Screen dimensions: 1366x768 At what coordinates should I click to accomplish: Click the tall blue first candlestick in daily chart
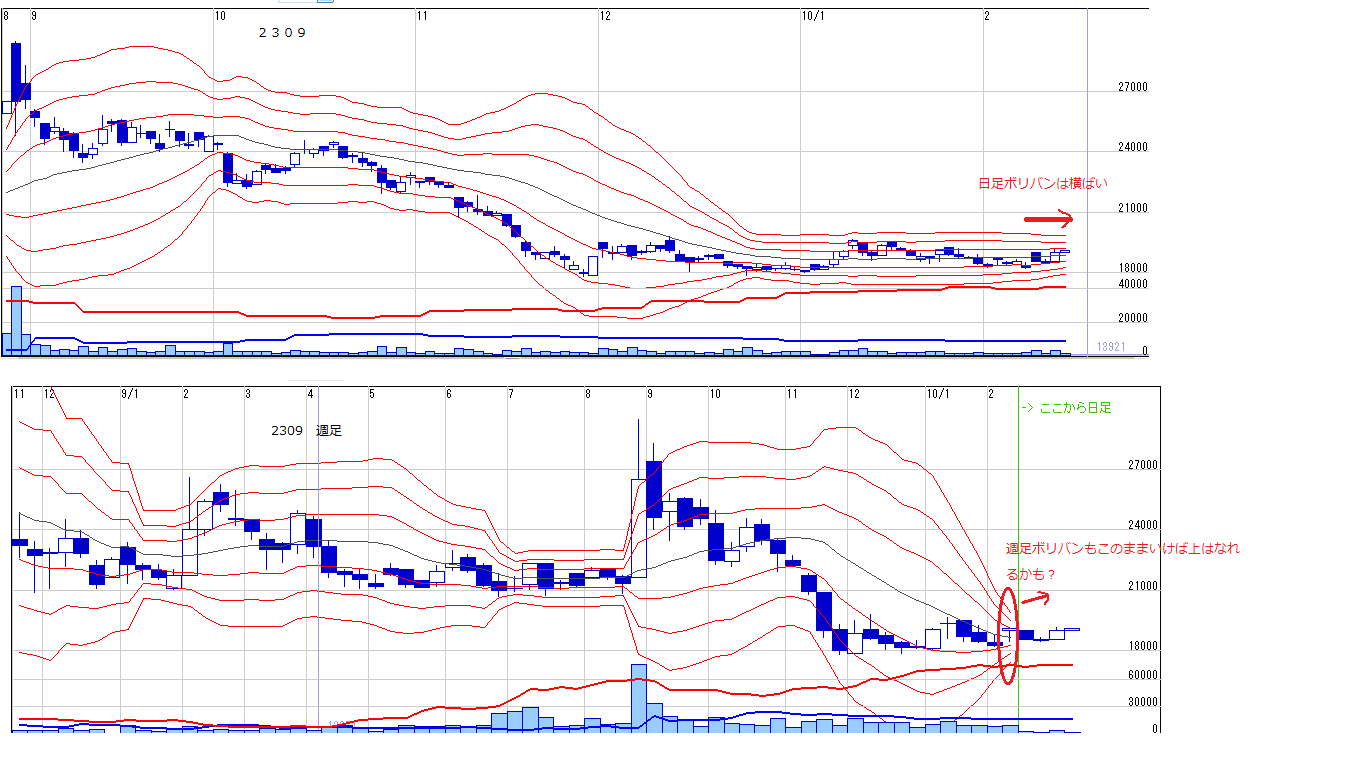click(16, 72)
